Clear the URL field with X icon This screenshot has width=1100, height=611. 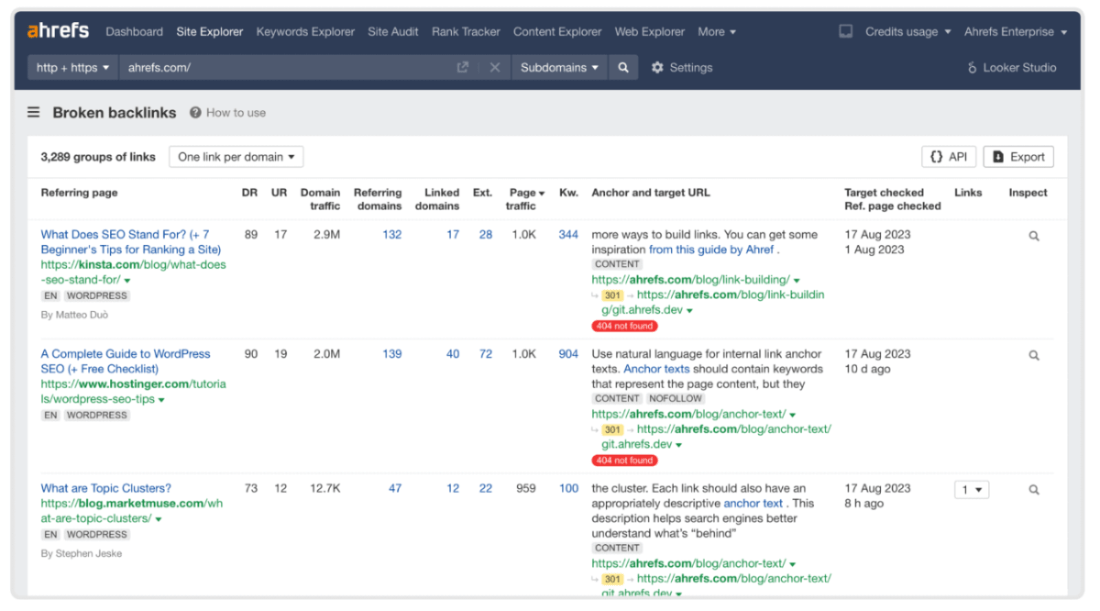(495, 67)
